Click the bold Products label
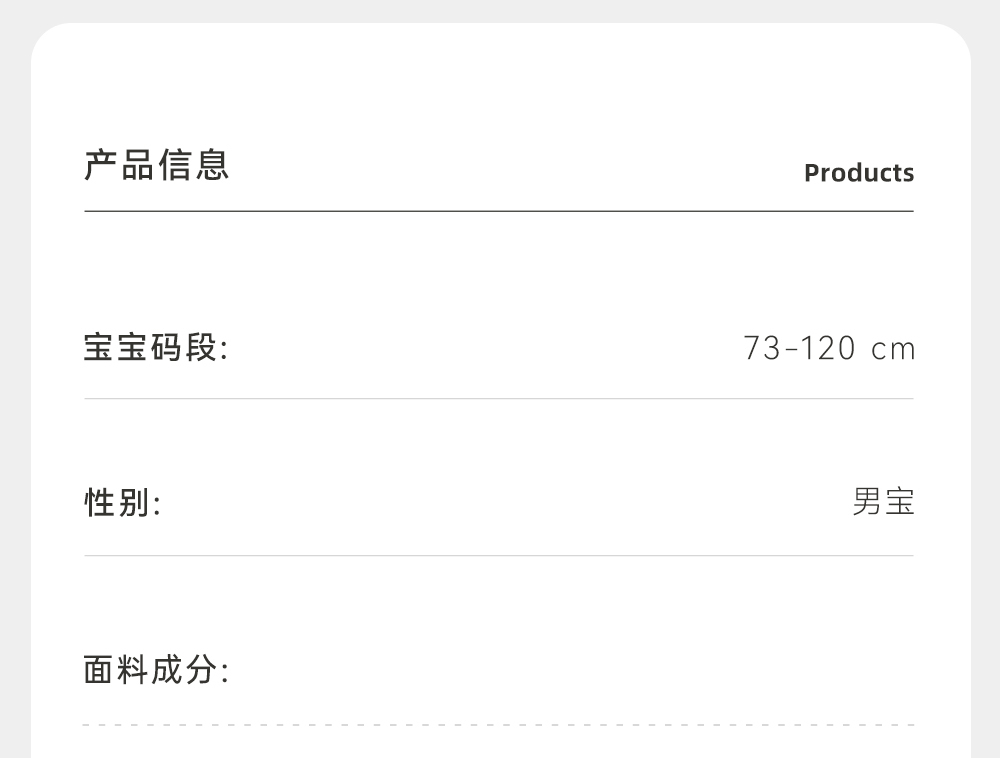 (858, 173)
